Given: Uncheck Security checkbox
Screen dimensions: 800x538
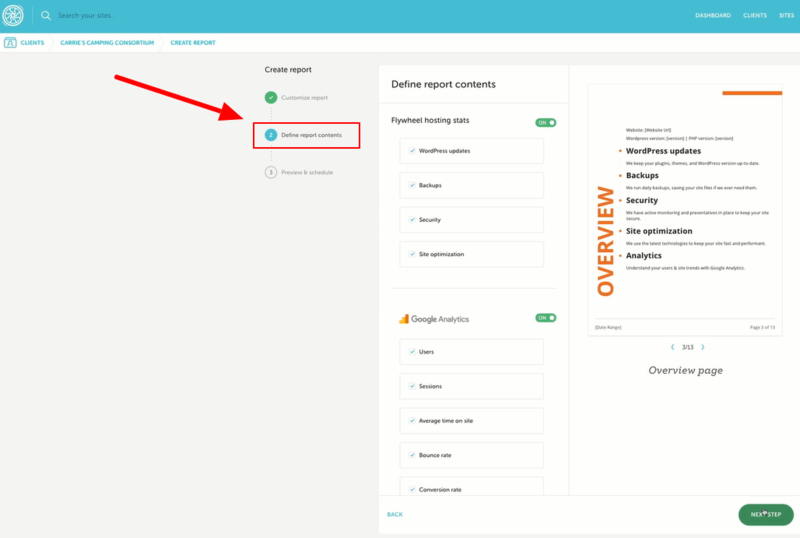Looking at the screenshot, I should [x=412, y=219].
